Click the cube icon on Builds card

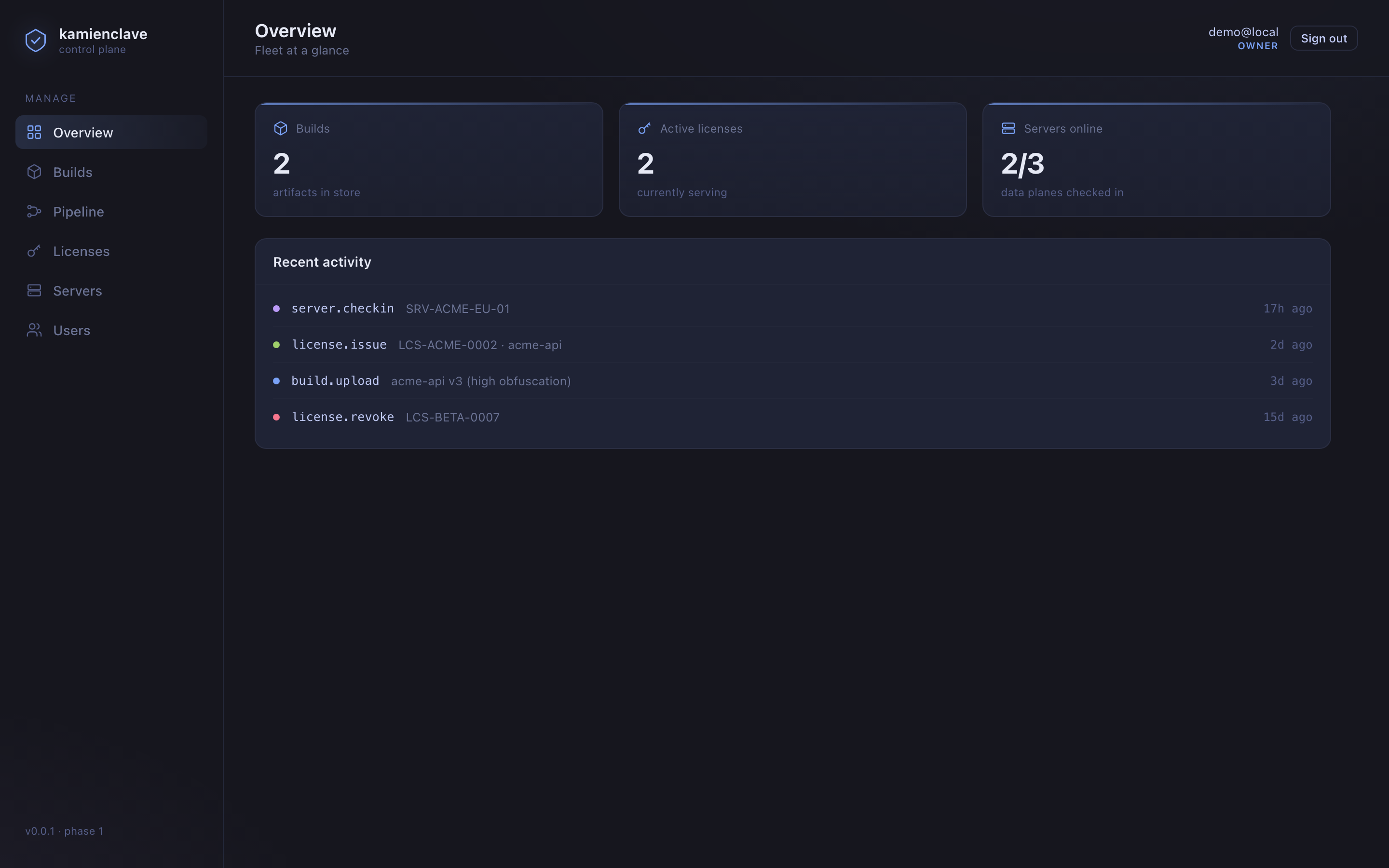[281, 128]
